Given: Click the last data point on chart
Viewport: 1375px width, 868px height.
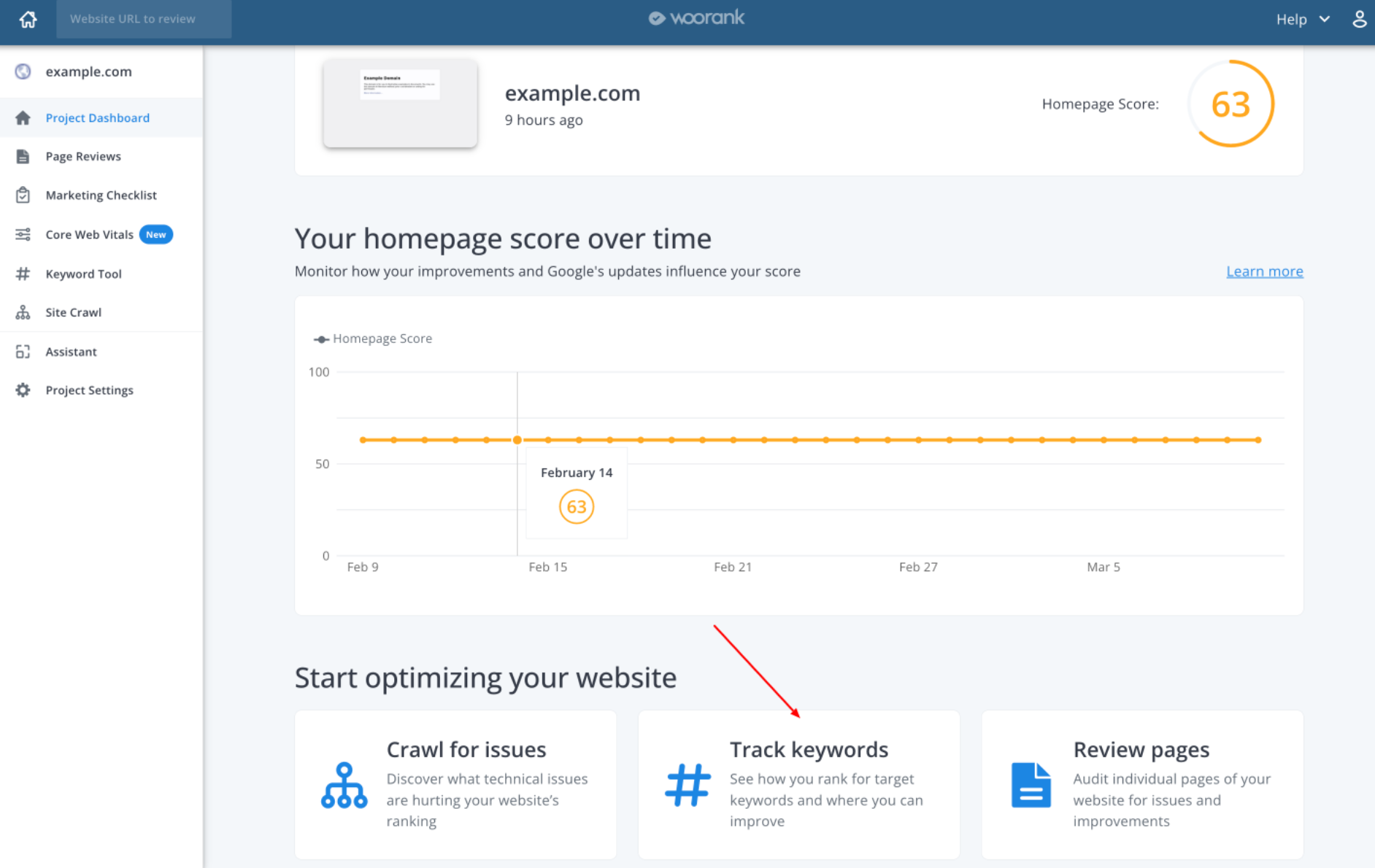Looking at the screenshot, I should (1258, 440).
